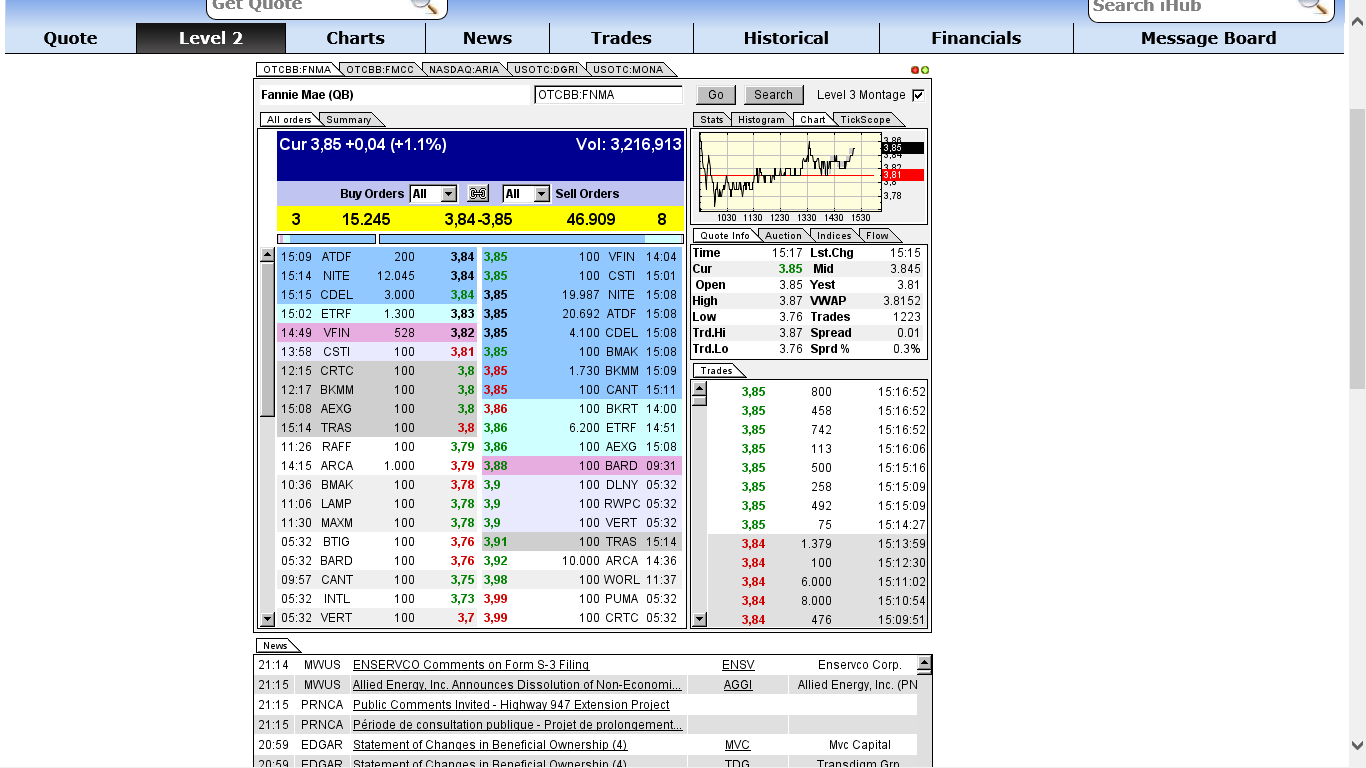
Task: Click the ENSV ticker link
Action: tap(738, 665)
